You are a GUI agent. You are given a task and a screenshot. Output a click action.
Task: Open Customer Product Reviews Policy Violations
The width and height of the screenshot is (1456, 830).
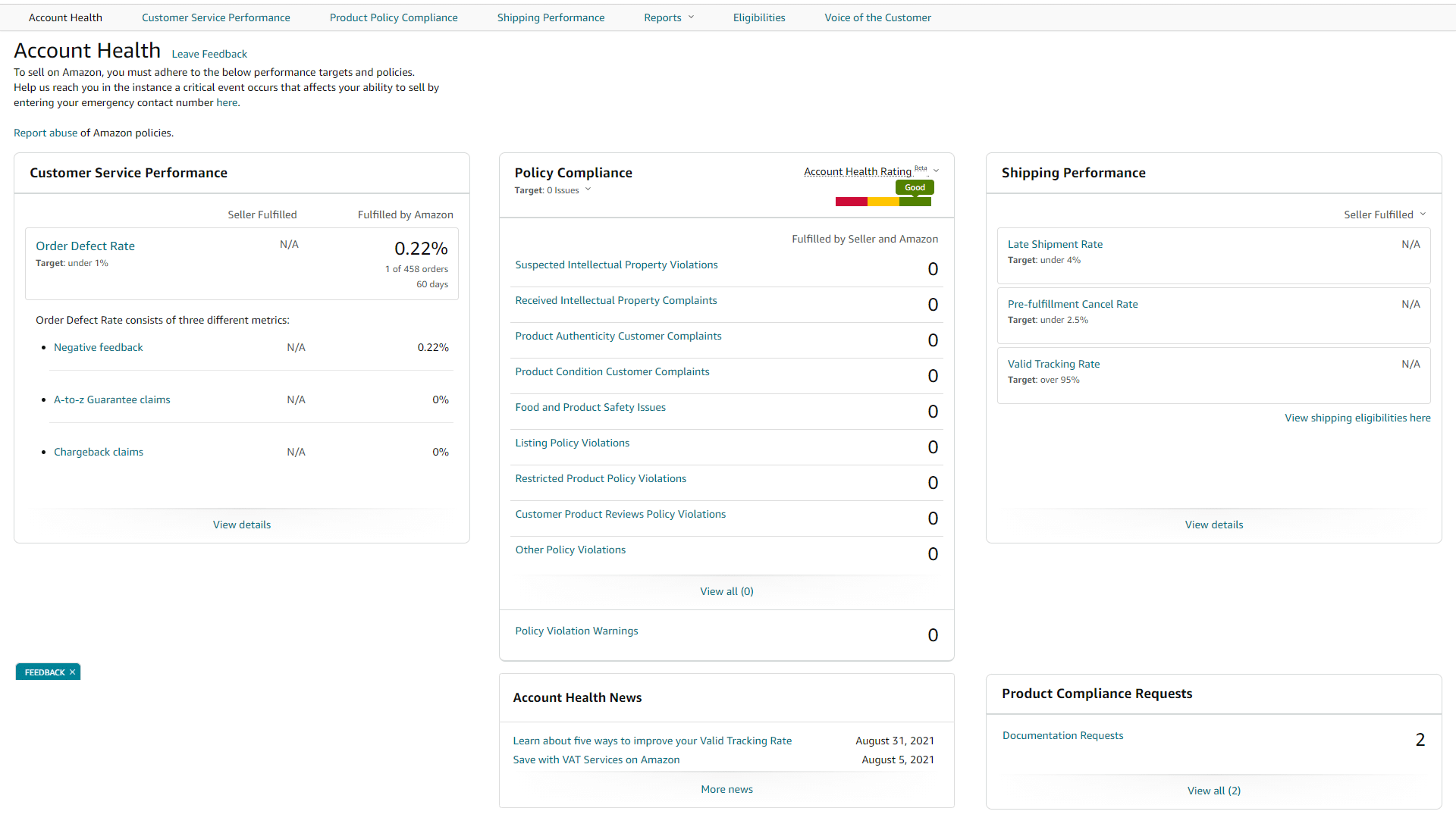(620, 514)
